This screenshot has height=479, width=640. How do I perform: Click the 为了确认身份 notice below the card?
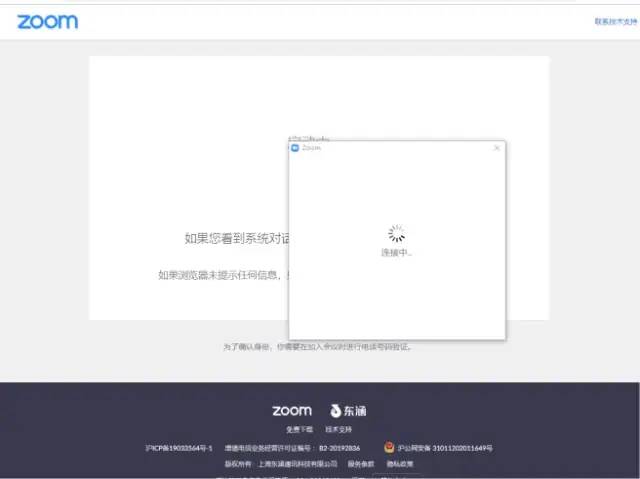[x=318, y=347]
